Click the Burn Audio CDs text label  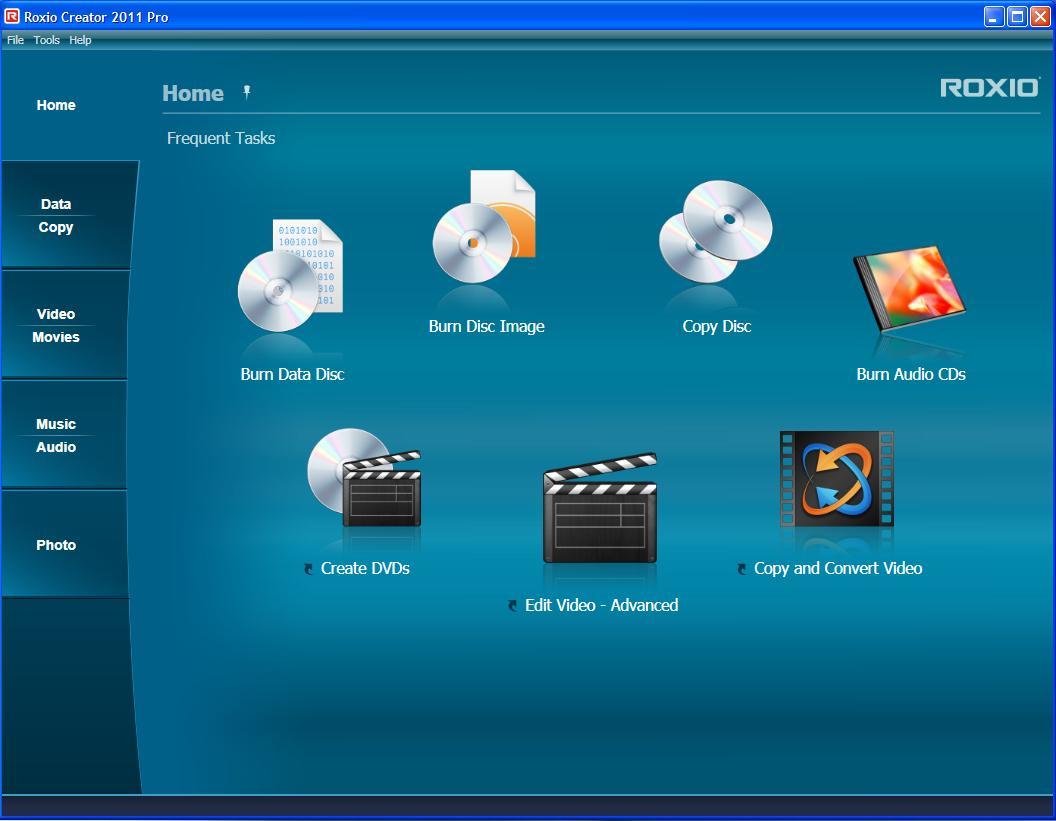coord(910,374)
